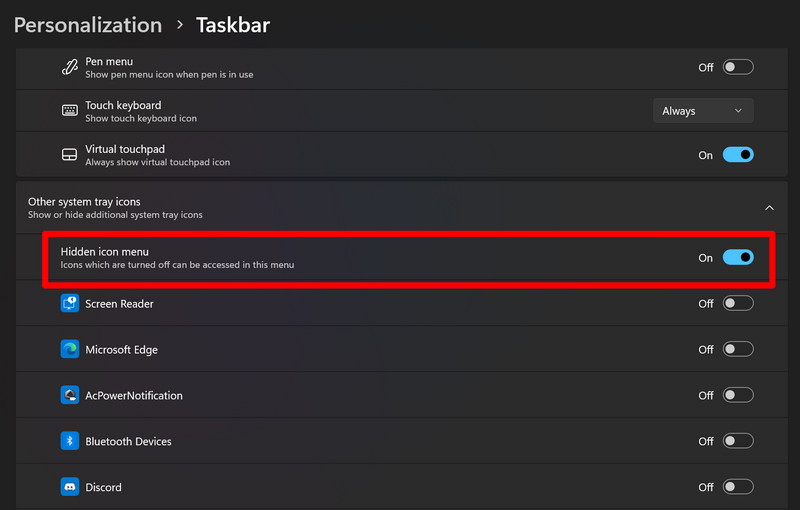Click the Bluetooth Devices icon
The height and width of the screenshot is (510, 800).
[x=70, y=441]
